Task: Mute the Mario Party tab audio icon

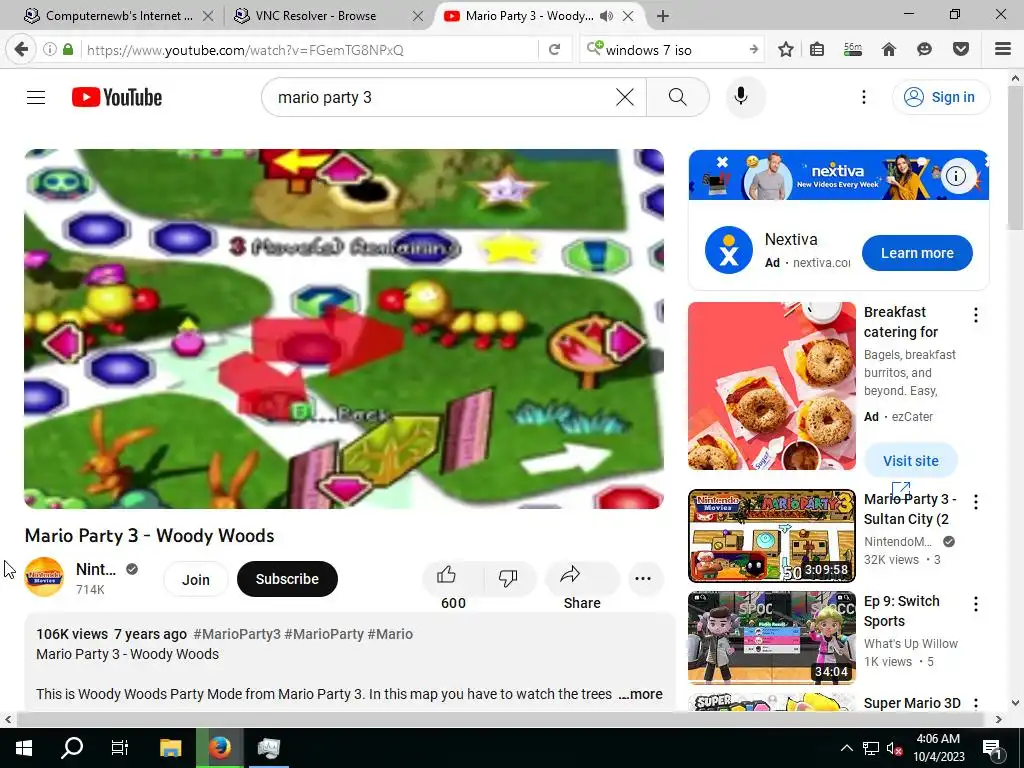Action: [x=607, y=16]
